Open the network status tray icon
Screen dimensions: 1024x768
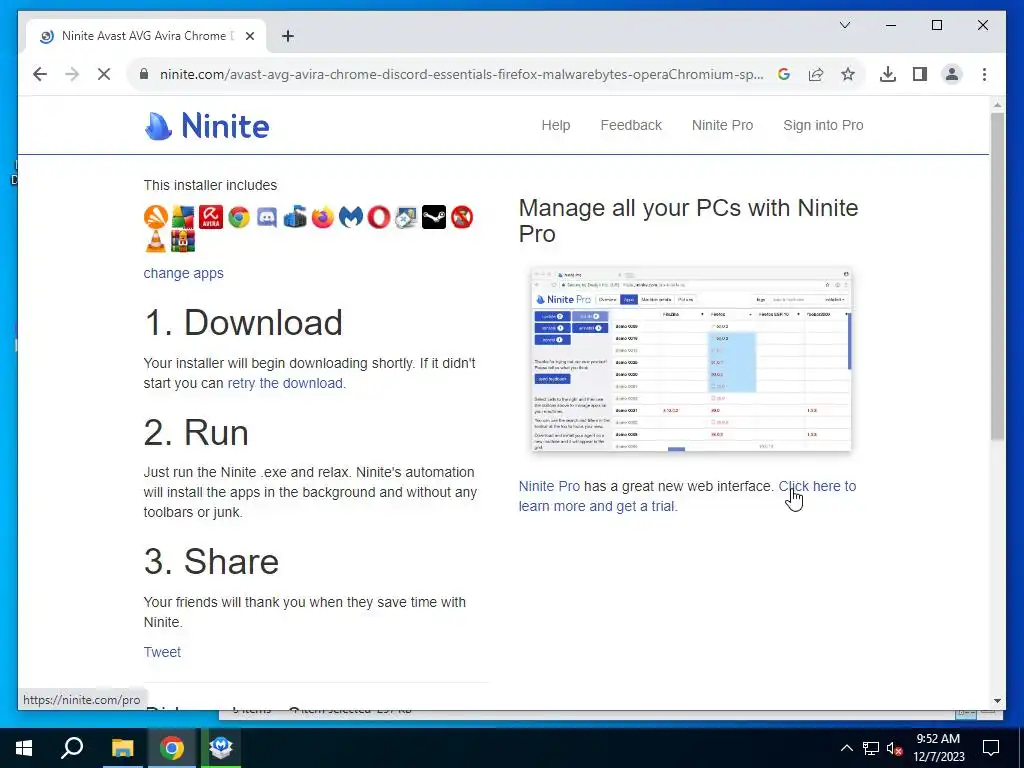pyautogui.click(x=871, y=748)
